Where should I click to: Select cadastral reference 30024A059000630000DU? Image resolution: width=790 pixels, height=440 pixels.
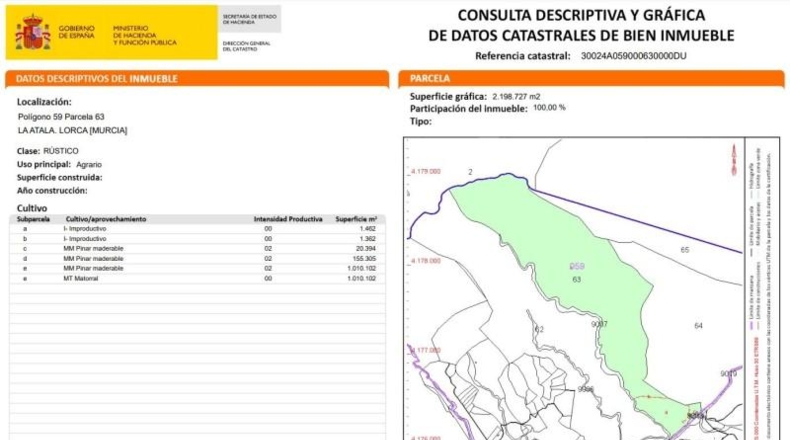click(633, 56)
